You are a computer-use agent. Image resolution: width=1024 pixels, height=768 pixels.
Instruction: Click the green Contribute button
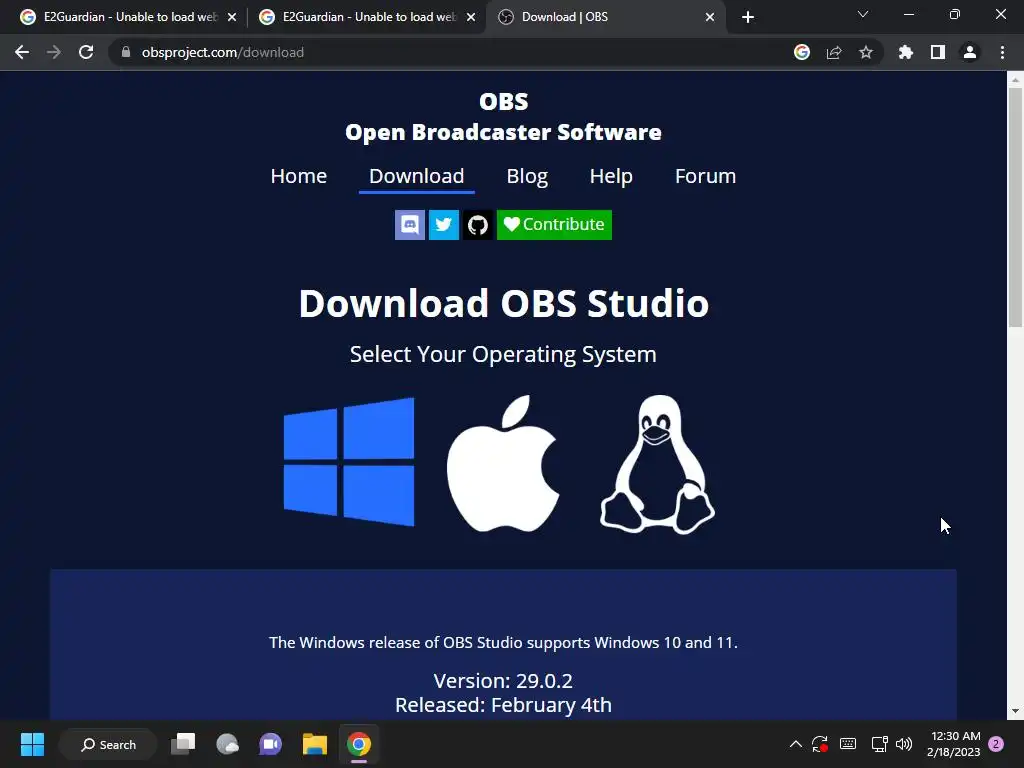pyautogui.click(x=554, y=225)
